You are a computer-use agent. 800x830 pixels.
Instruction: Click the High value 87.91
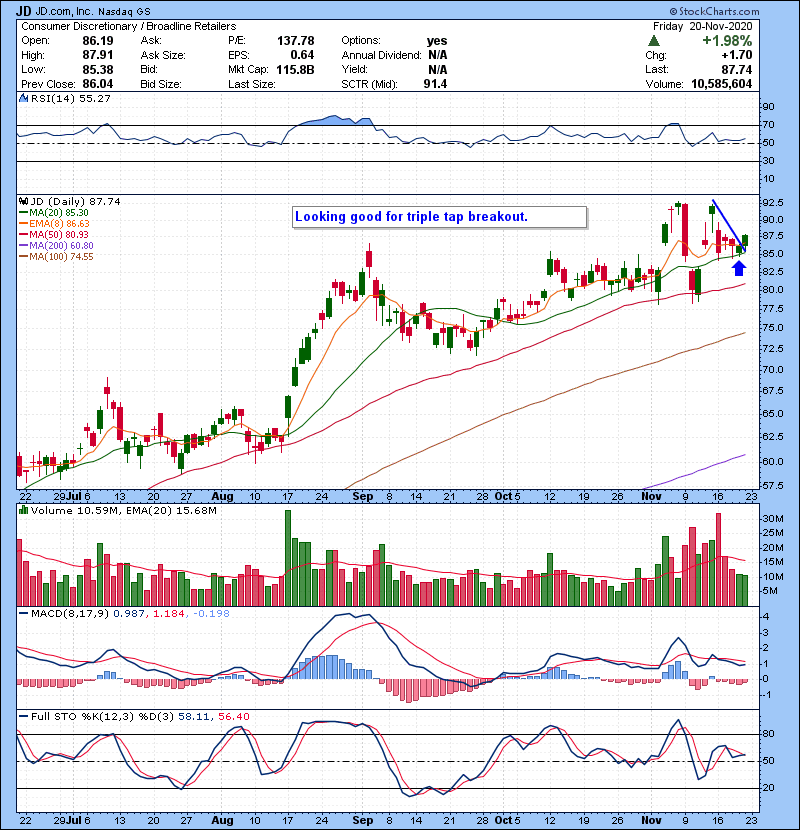pyautogui.click(x=98, y=55)
